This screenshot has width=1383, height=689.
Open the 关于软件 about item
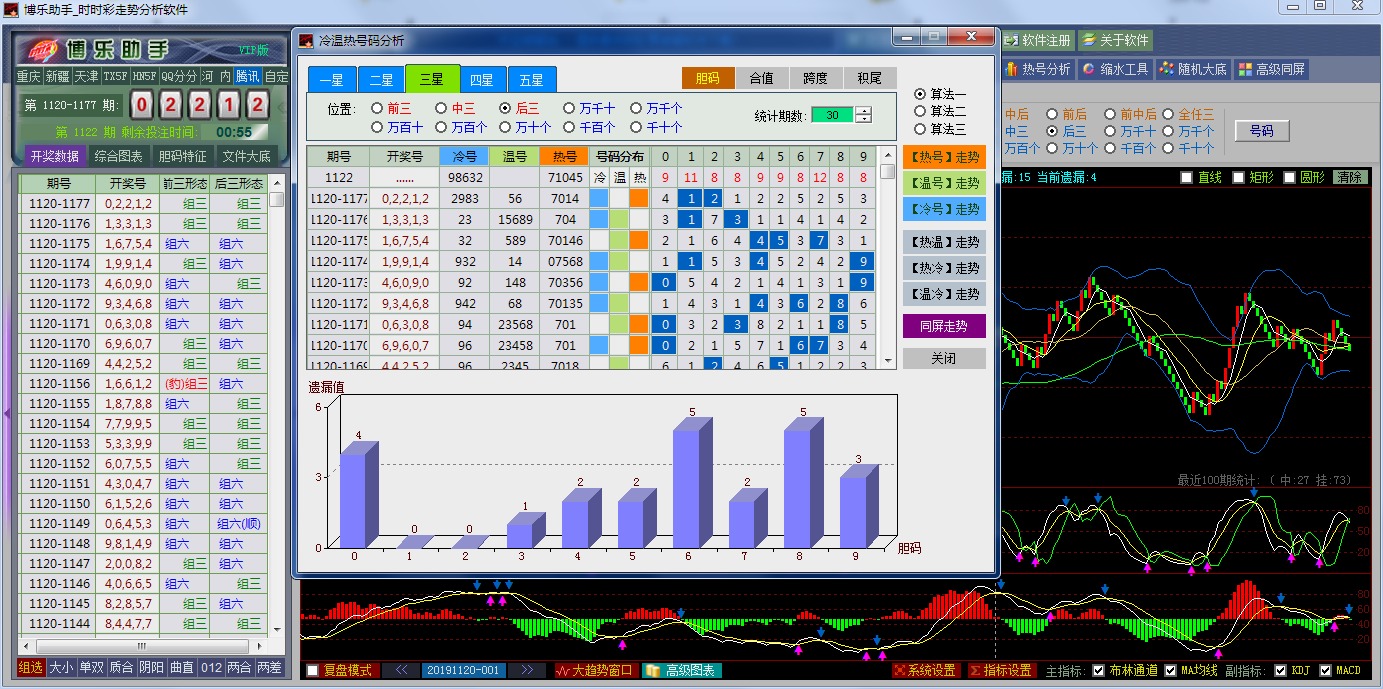click(x=1115, y=41)
